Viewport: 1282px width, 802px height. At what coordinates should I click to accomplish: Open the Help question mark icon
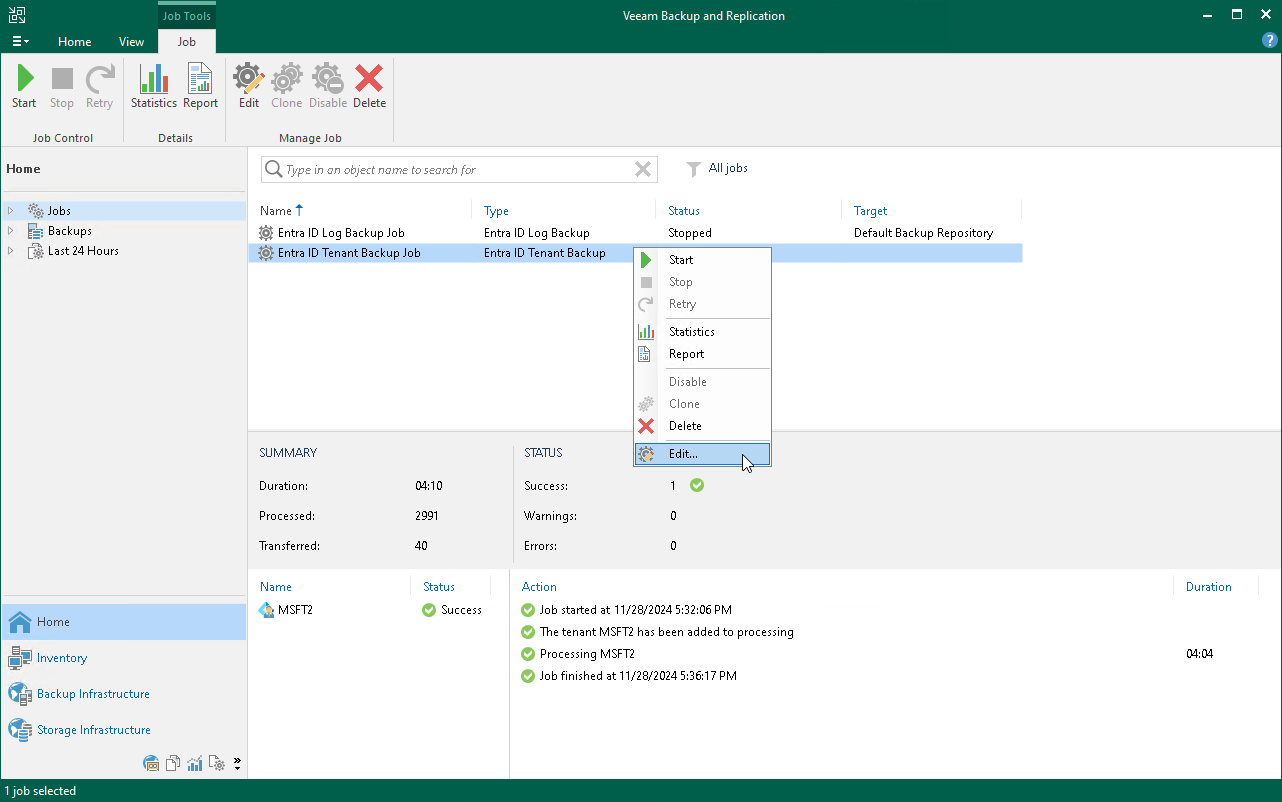pyautogui.click(x=1270, y=41)
